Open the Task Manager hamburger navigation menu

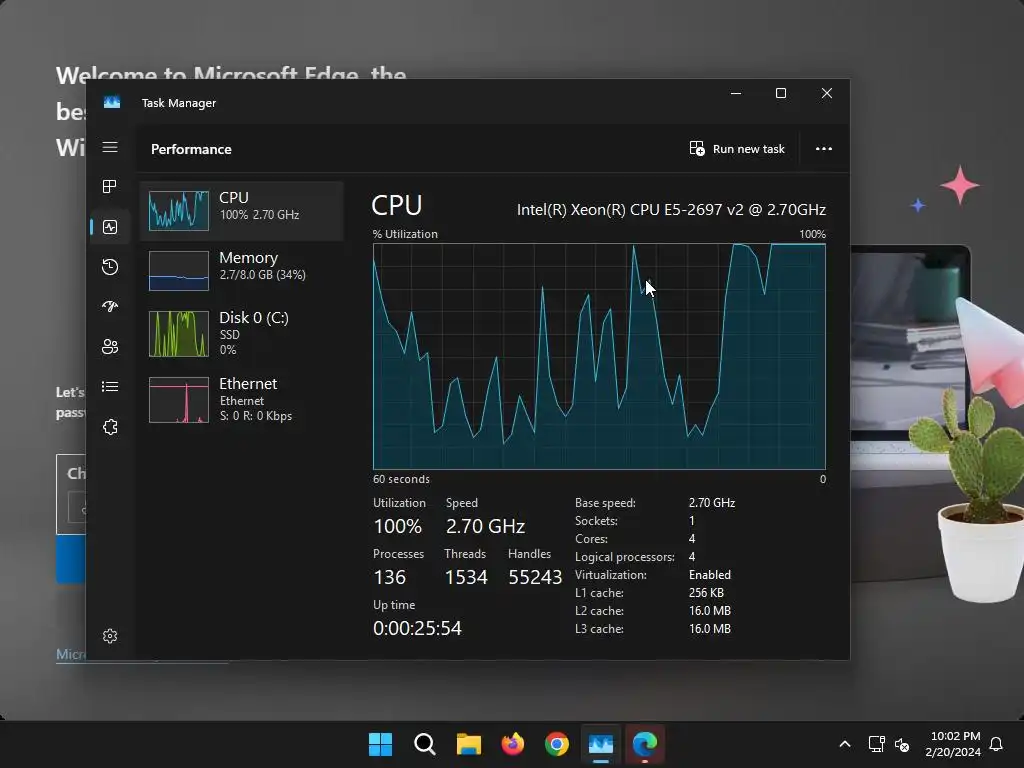coord(110,147)
